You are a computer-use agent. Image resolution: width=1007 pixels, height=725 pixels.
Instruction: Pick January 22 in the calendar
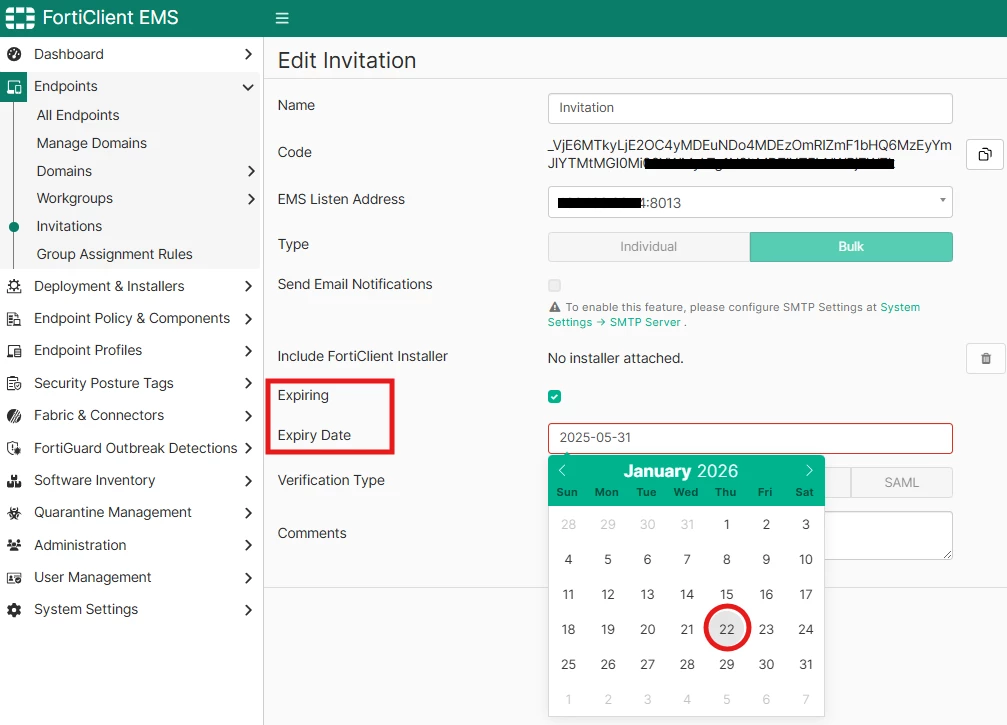pyautogui.click(x=726, y=629)
